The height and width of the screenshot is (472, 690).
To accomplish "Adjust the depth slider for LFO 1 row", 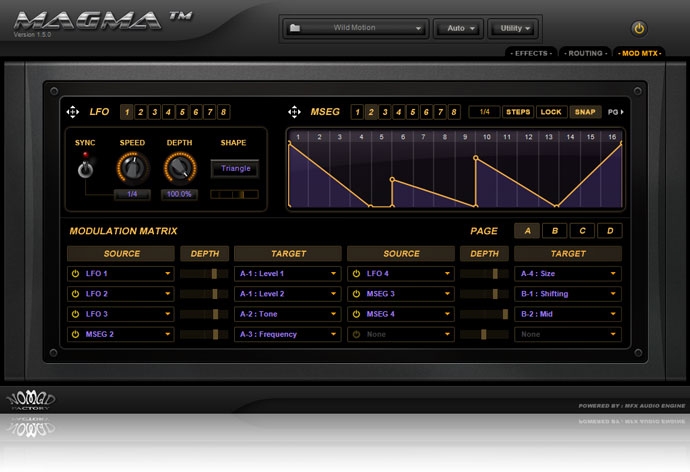I will point(204,274).
